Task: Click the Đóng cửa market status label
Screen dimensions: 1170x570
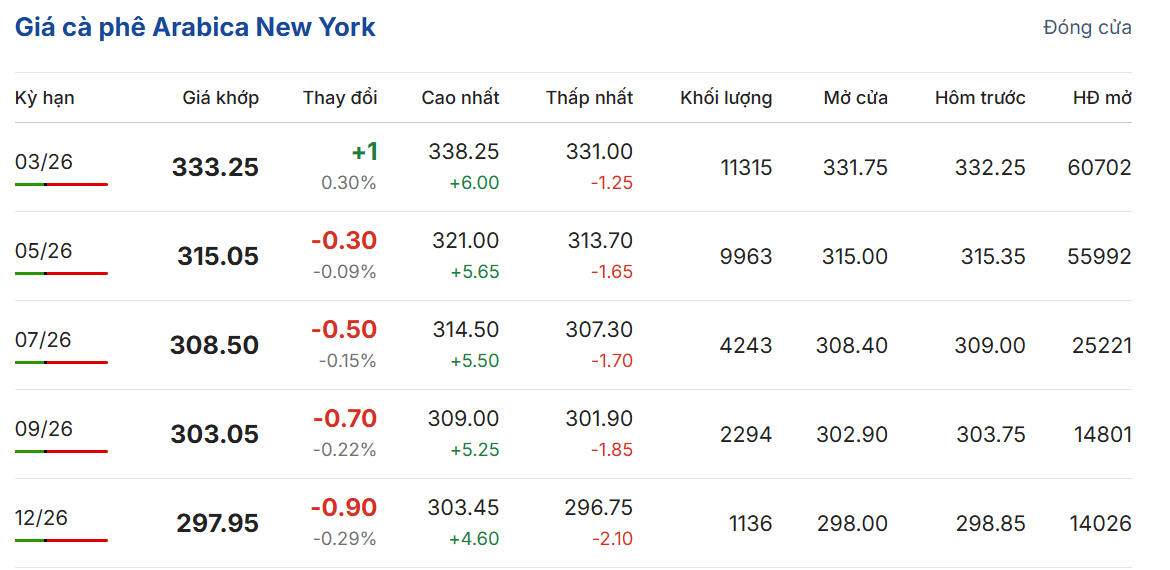Action: tap(1087, 27)
